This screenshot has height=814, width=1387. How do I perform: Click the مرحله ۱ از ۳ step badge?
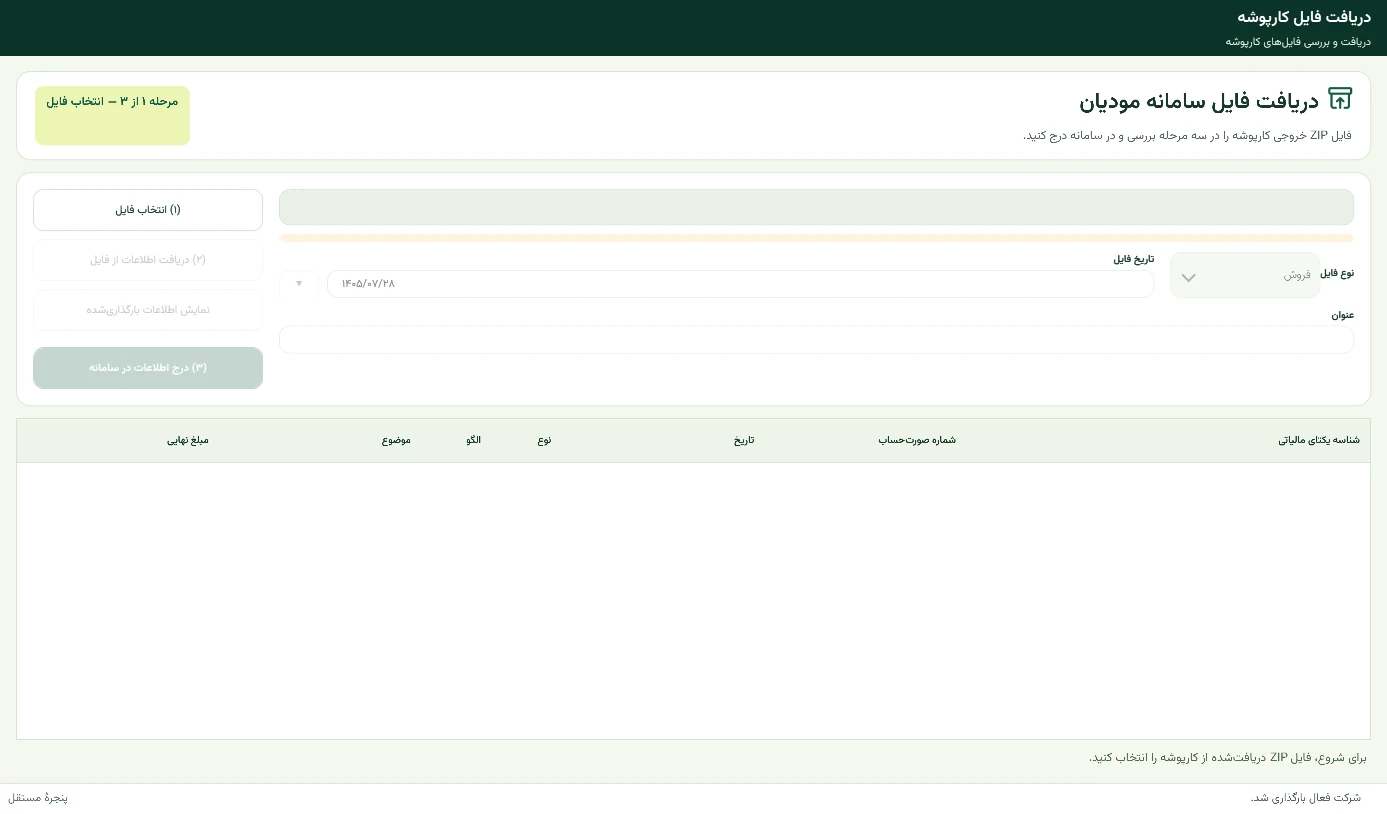112,115
